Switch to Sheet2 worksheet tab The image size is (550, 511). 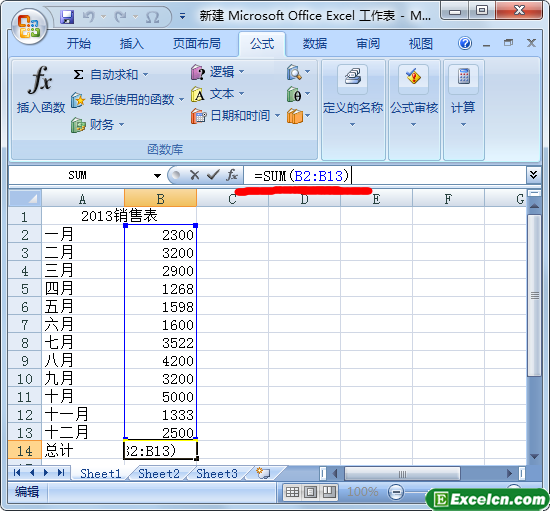[x=159, y=474]
